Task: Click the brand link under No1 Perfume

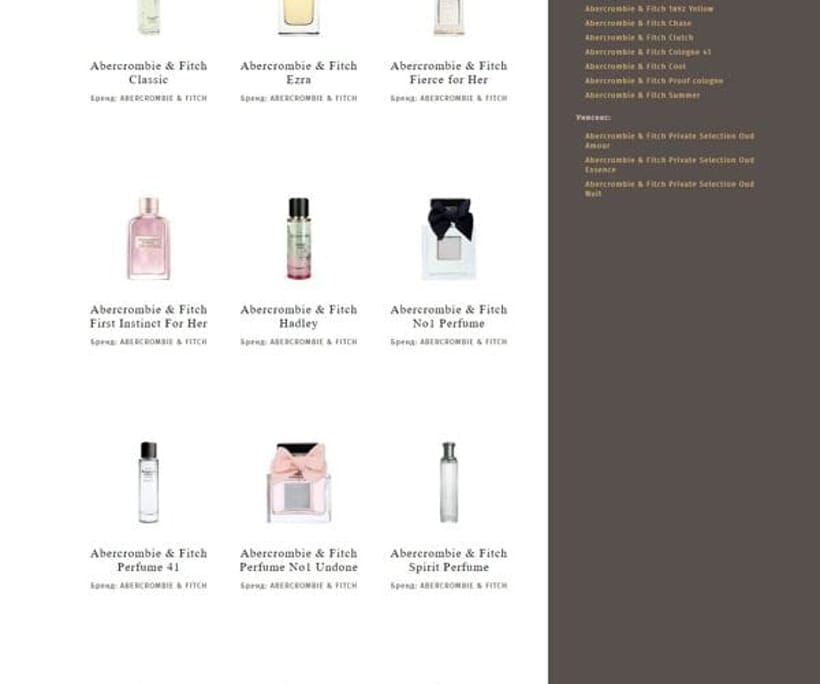Action: tap(464, 342)
